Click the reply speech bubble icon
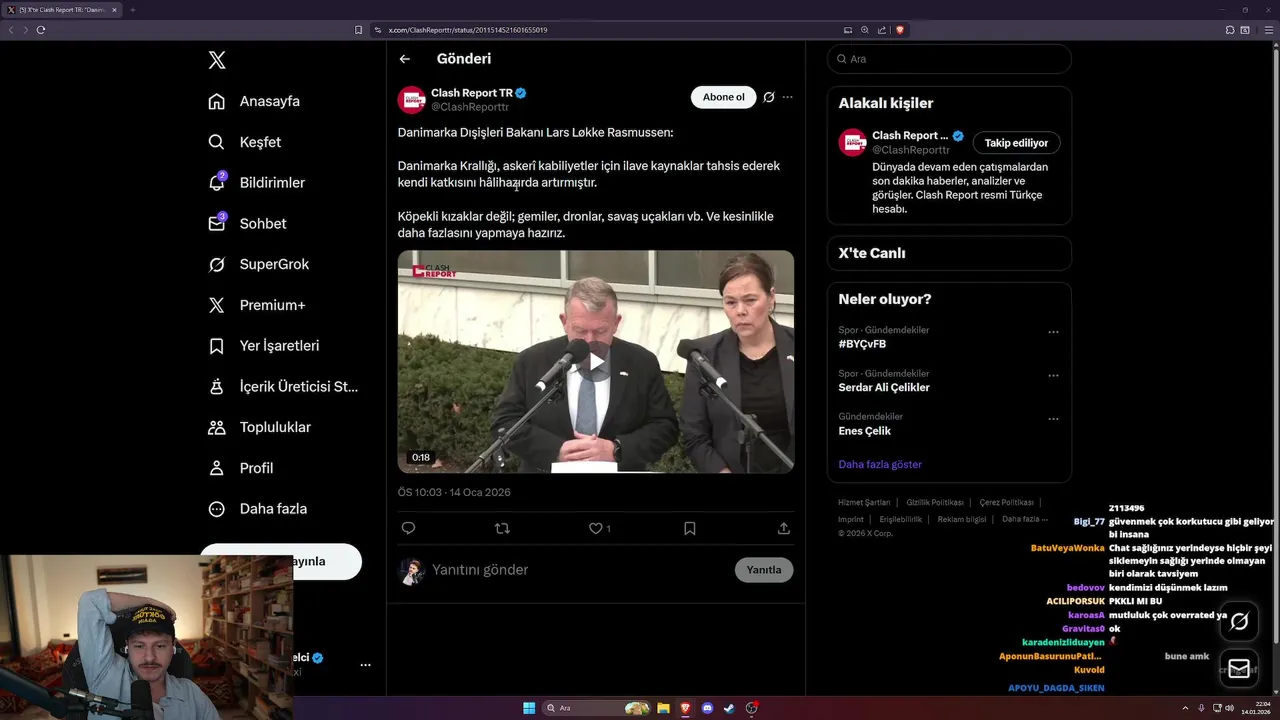 408,528
